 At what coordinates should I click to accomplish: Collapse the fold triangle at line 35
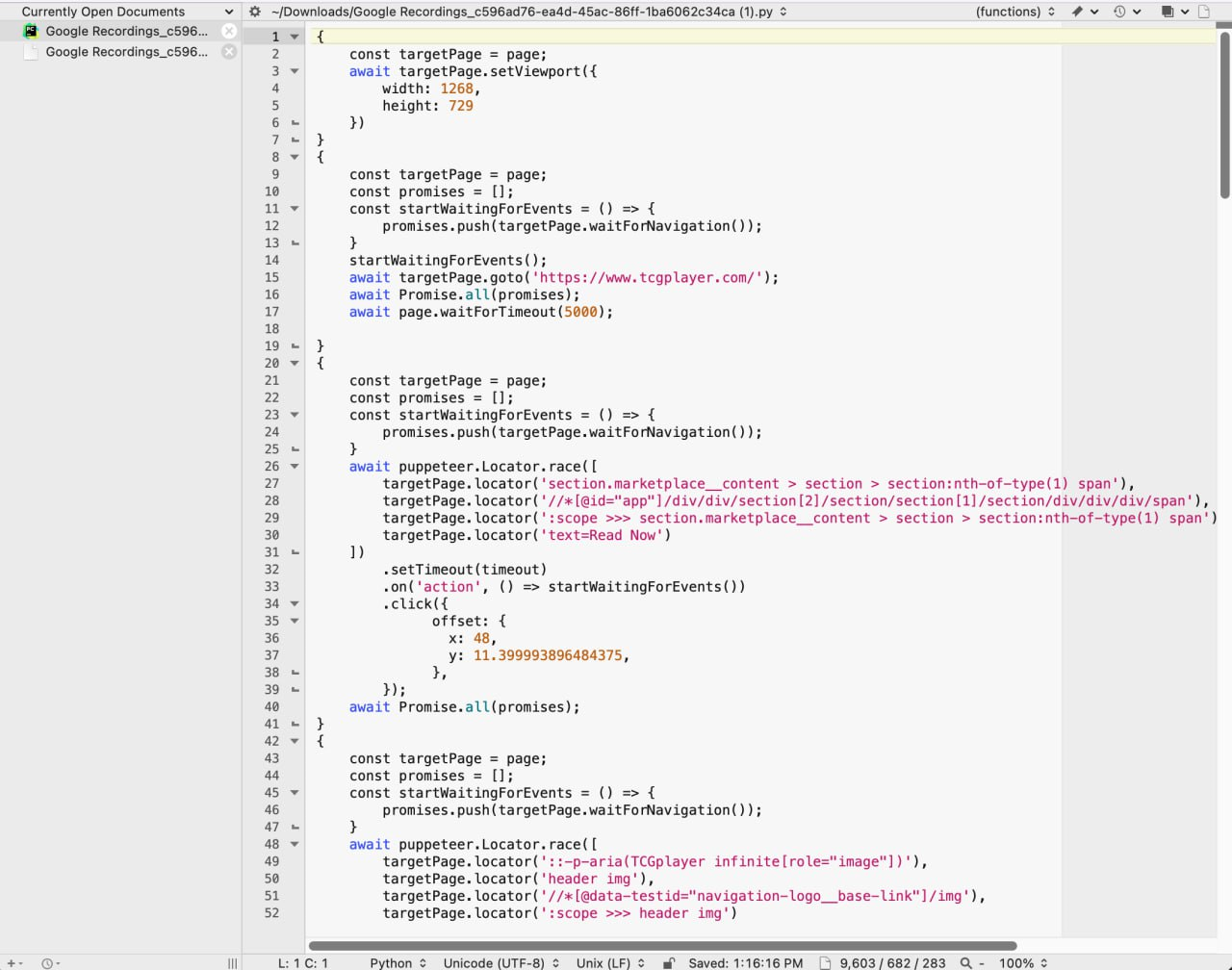pos(295,621)
